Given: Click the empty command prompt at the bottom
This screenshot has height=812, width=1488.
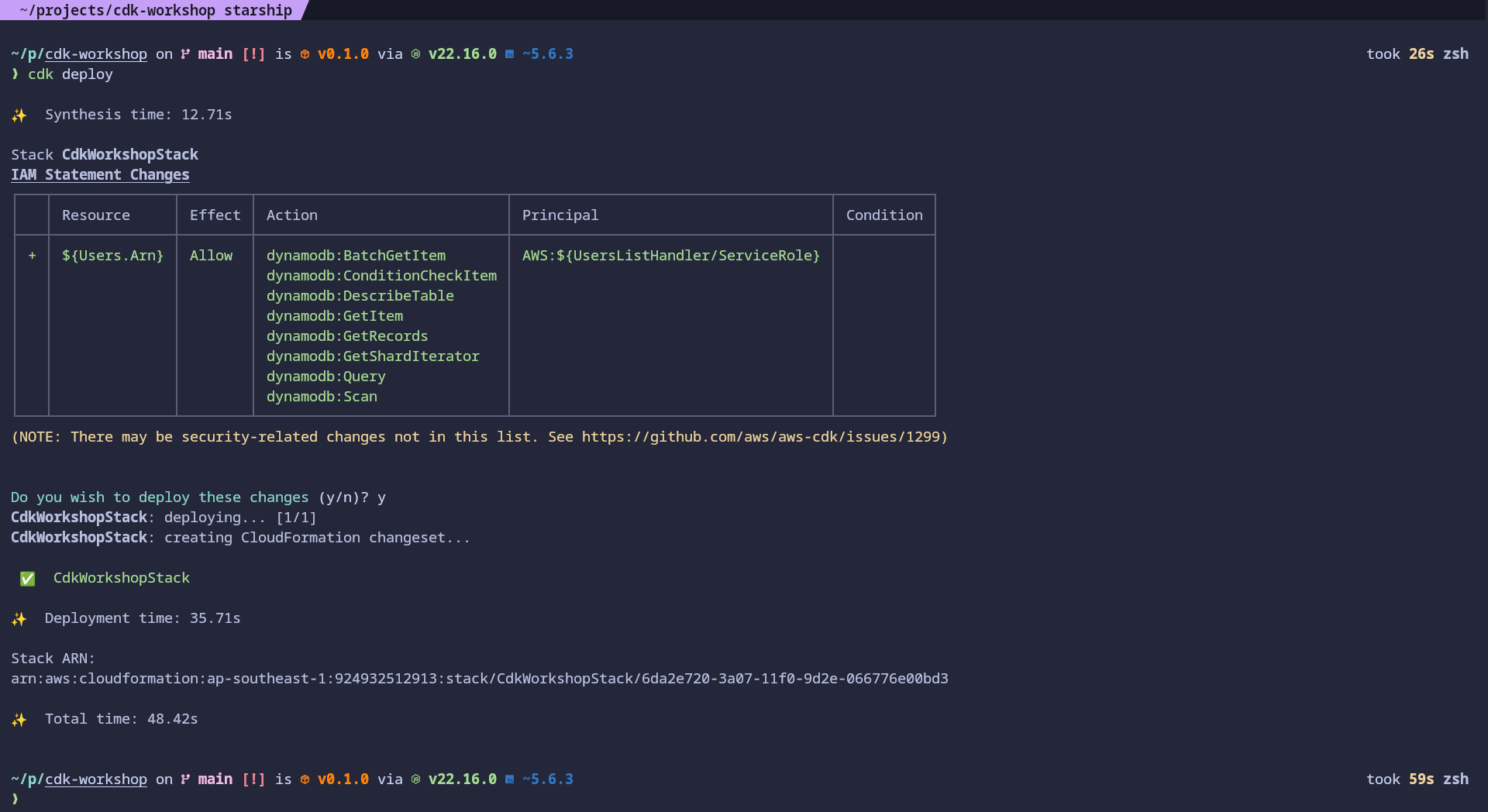Looking at the screenshot, I should (15, 799).
